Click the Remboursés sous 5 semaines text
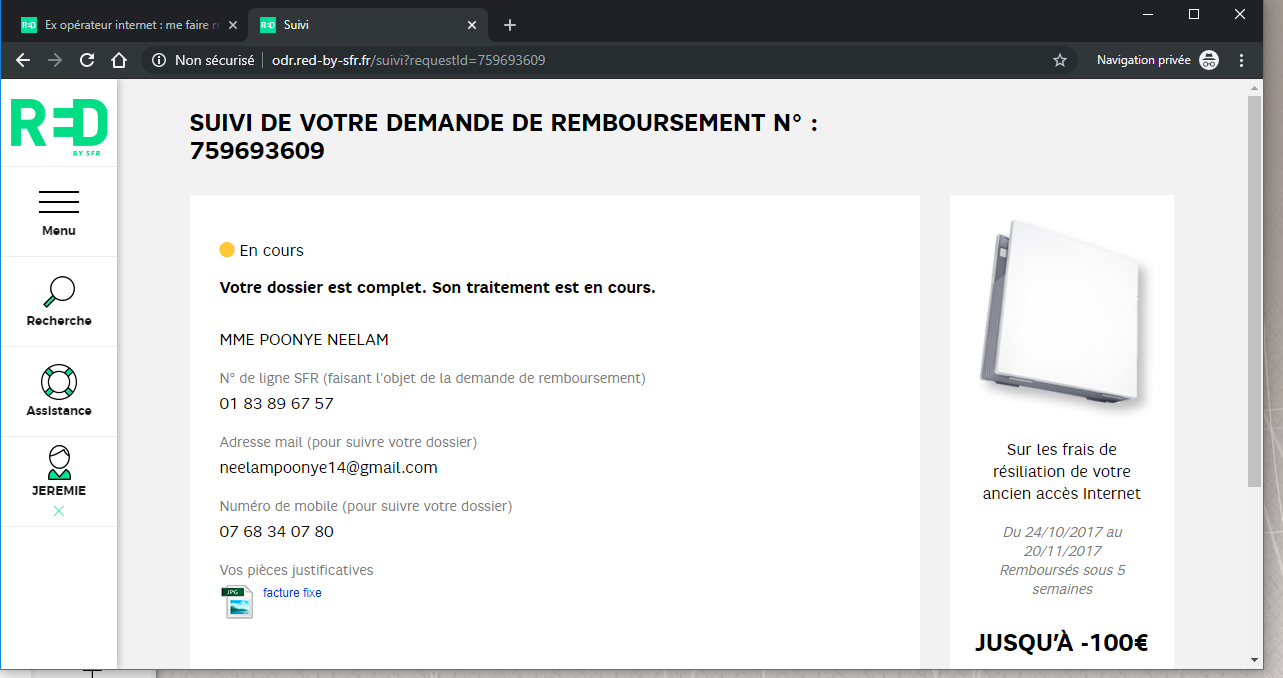1283x678 pixels. tap(1062, 580)
